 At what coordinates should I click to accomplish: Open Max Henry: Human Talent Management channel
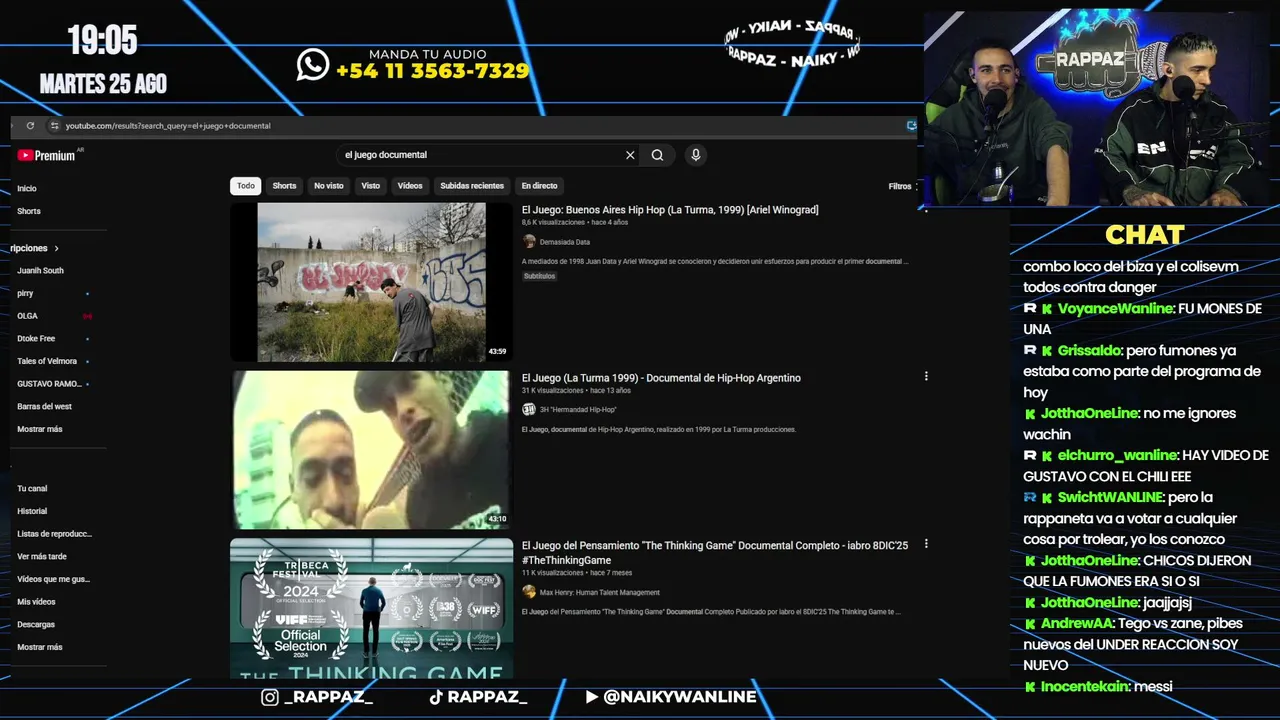[x=600, y=592]
